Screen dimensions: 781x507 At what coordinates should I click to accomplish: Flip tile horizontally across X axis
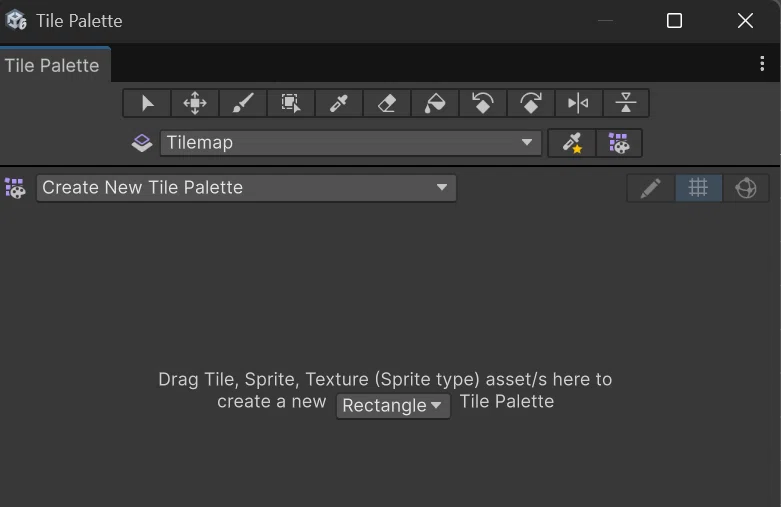pyautogui.click(x=579, y=103)
